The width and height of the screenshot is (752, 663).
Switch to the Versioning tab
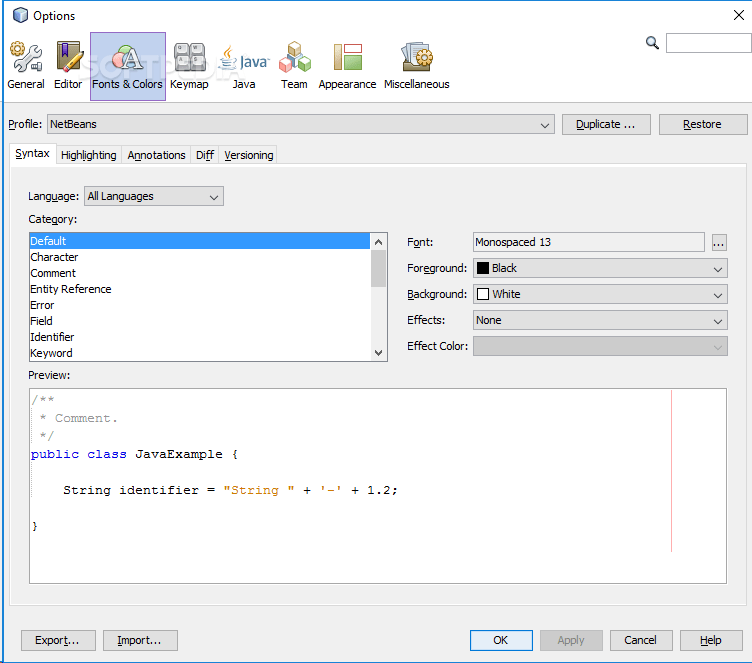pos(248,155)
